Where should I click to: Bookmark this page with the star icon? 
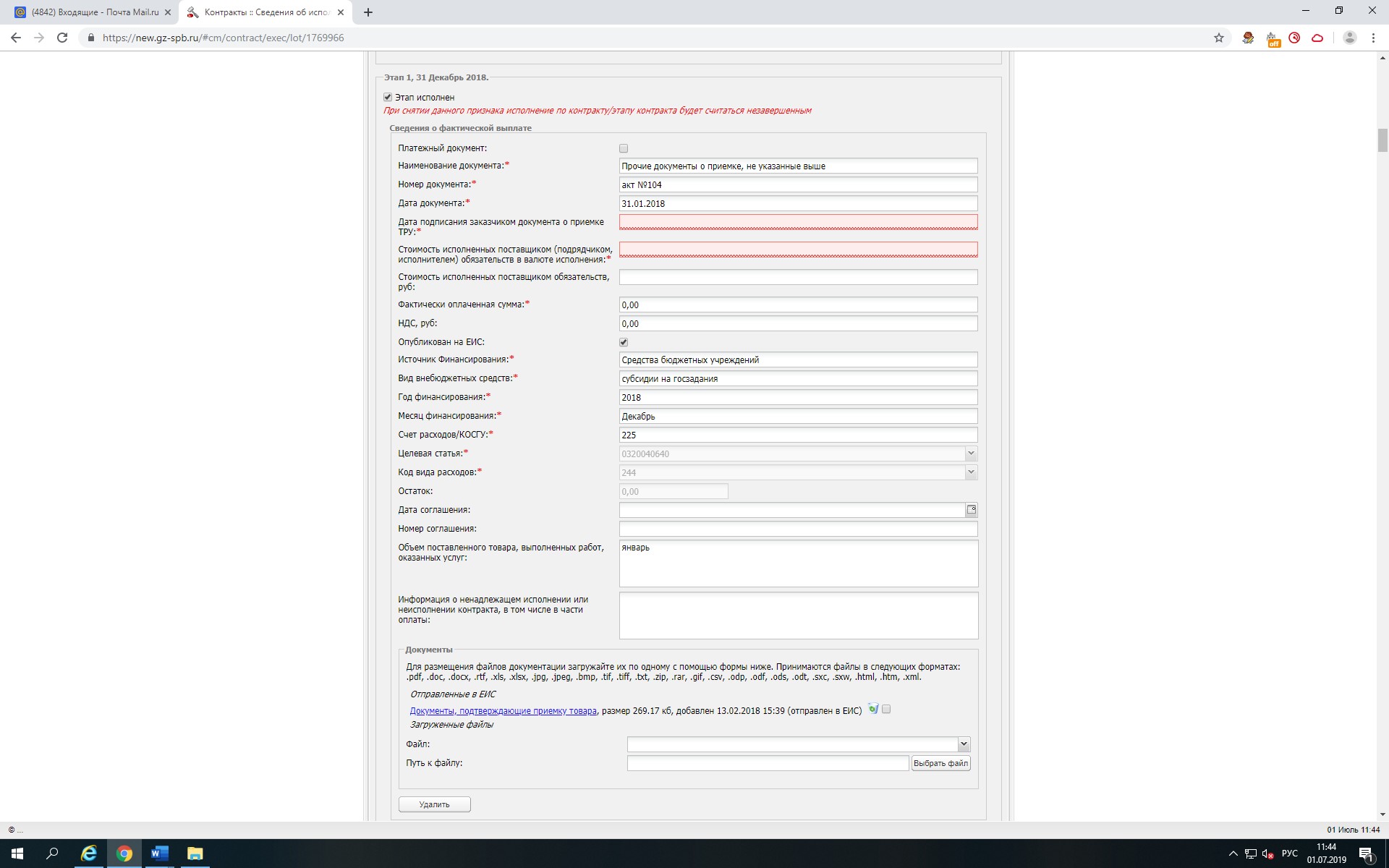click(x=1219, y=38)
